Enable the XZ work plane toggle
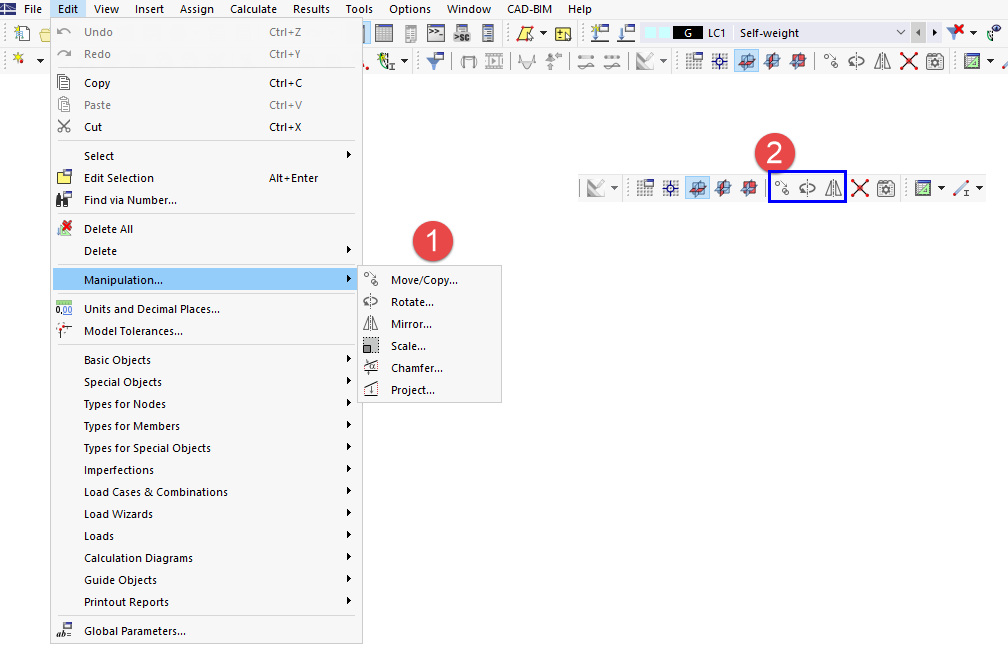This screenshot has width=1008, height=648. tap(722, 187)
